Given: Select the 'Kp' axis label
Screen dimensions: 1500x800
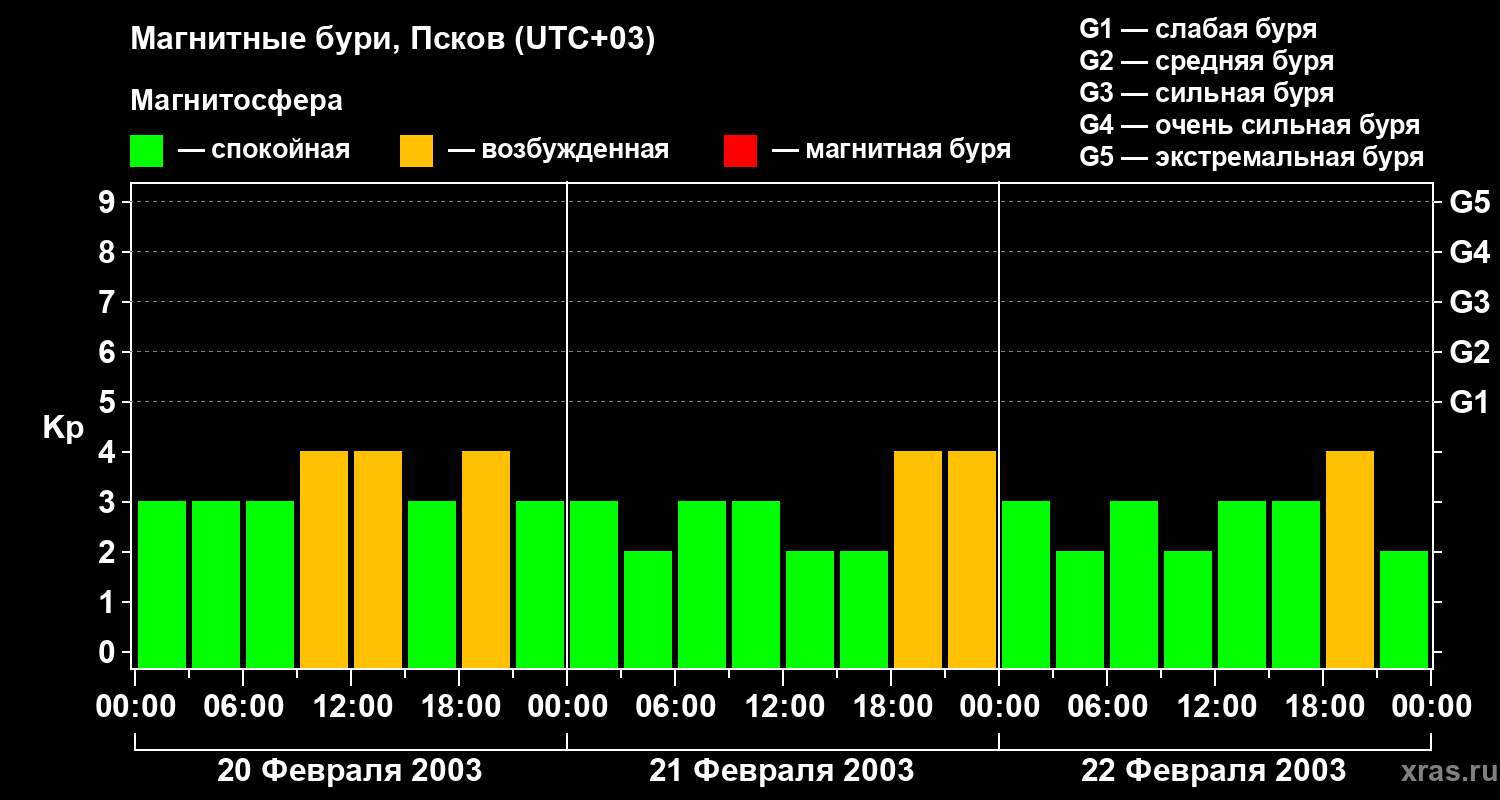Looking at the screenshot, I should pyautogui.click(x=63, y=428).
